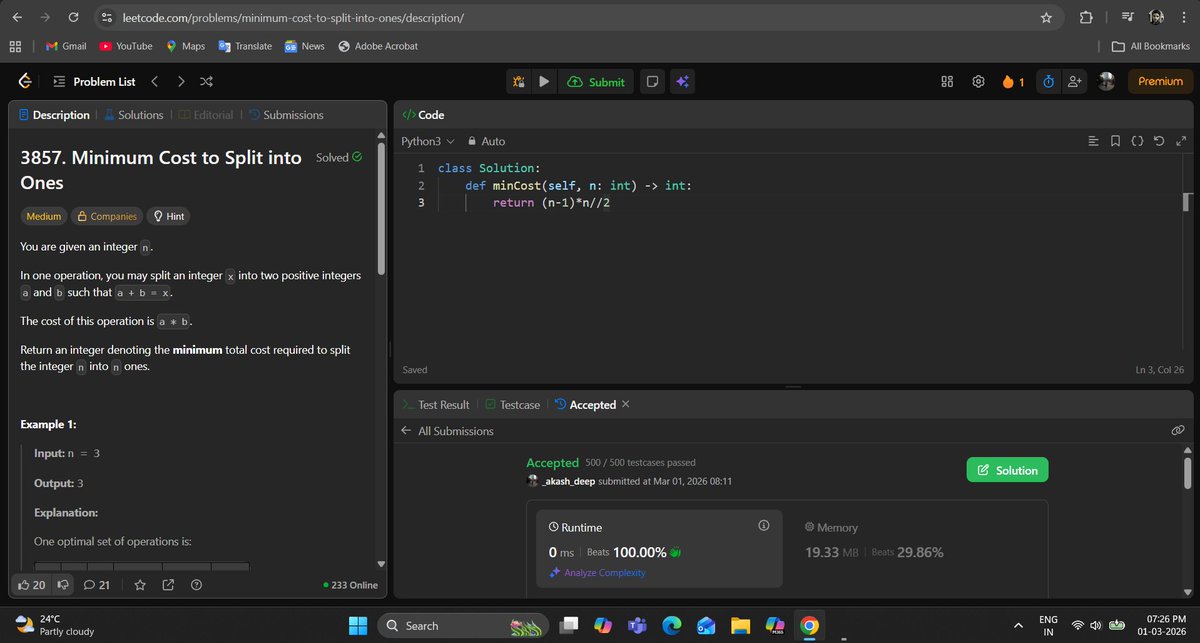The image size is (1200, 643).
Task: Click the curly braces snippet icon
Action: tap(1137, 142)
